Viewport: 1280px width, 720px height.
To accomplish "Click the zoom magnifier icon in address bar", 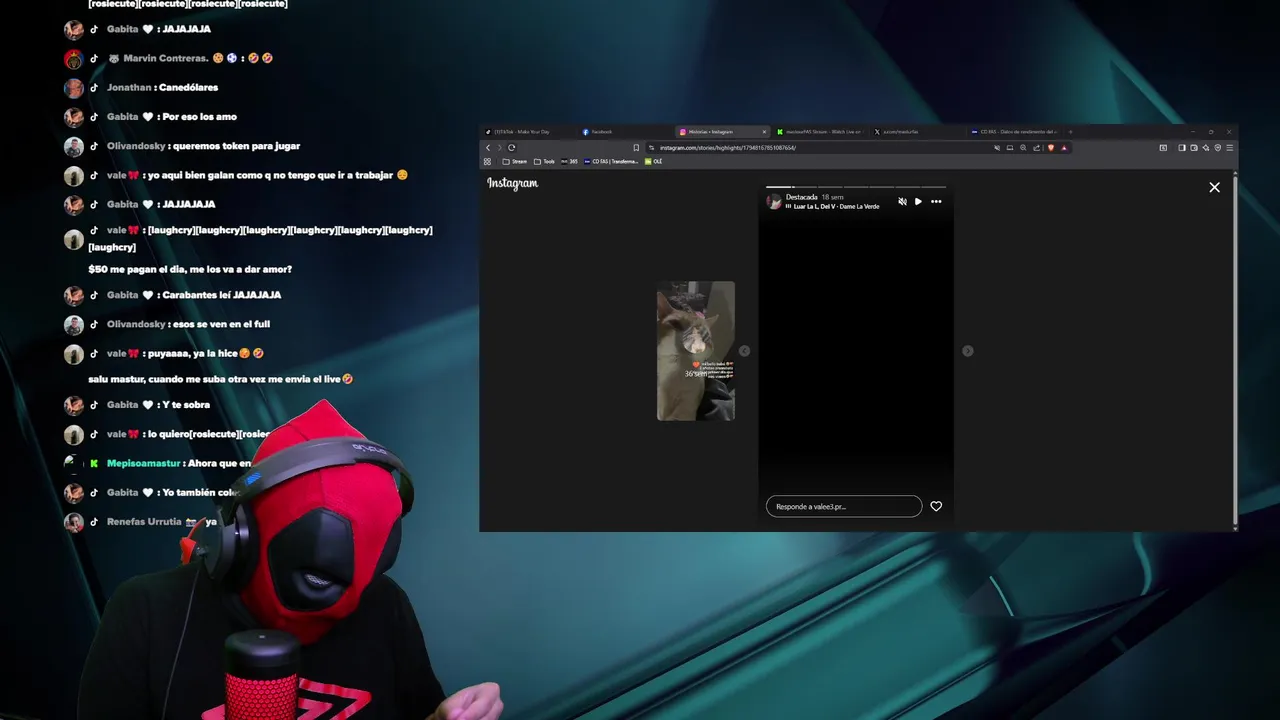I will click(1023, 148).
